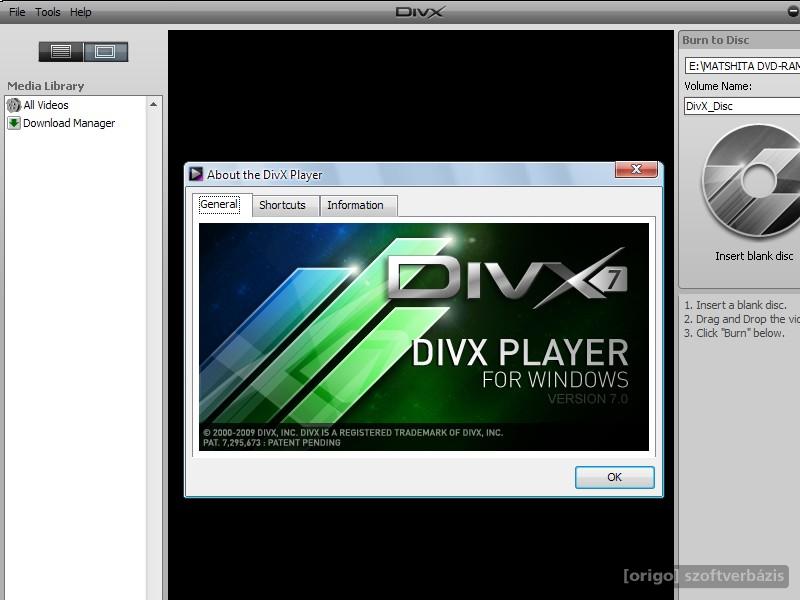Viewport: 800px width, 600px height.
Task: Click the Volume Name input field
Action: (742, 106)
